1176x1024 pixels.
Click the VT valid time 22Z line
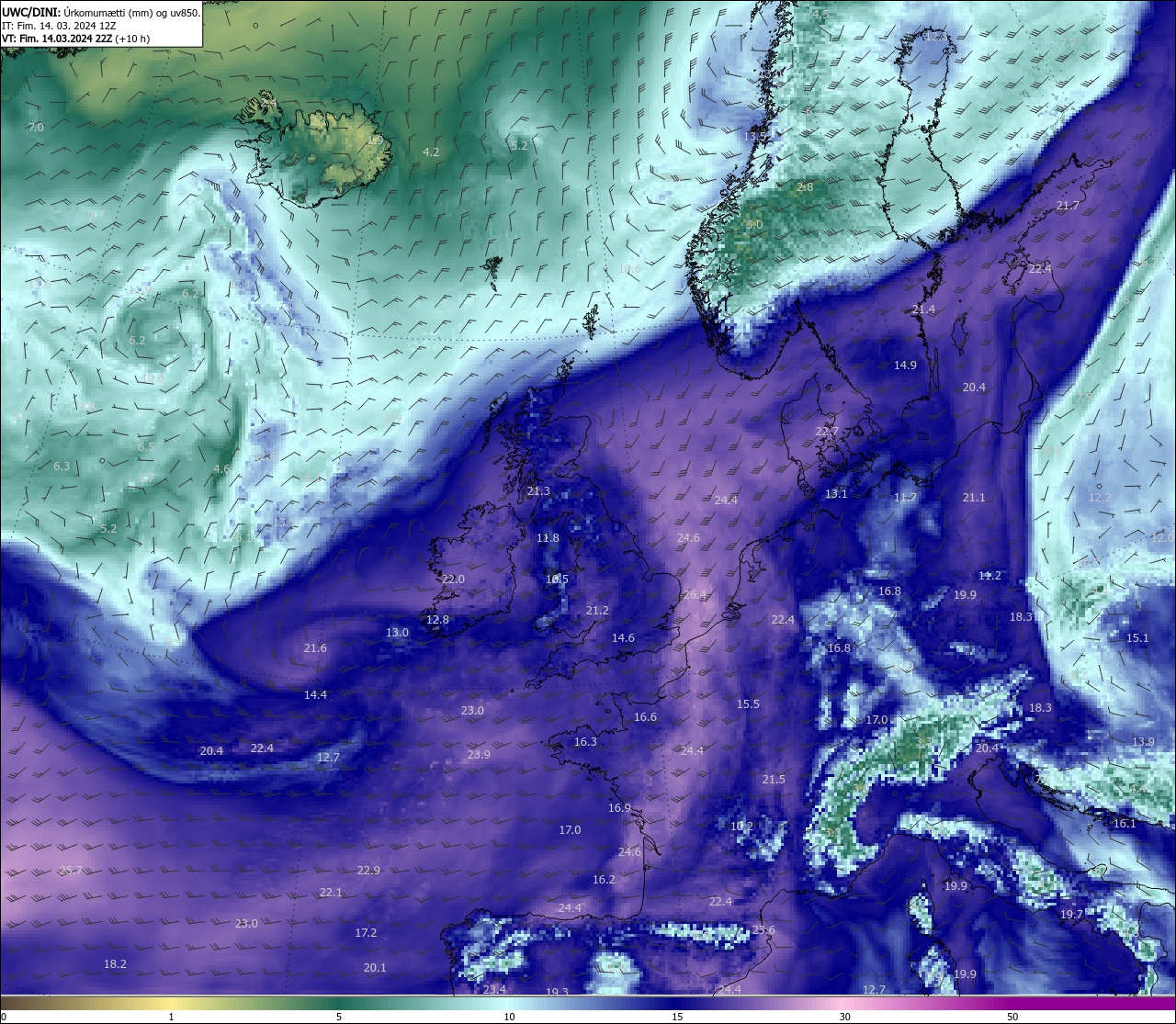[x=75, y=39]
